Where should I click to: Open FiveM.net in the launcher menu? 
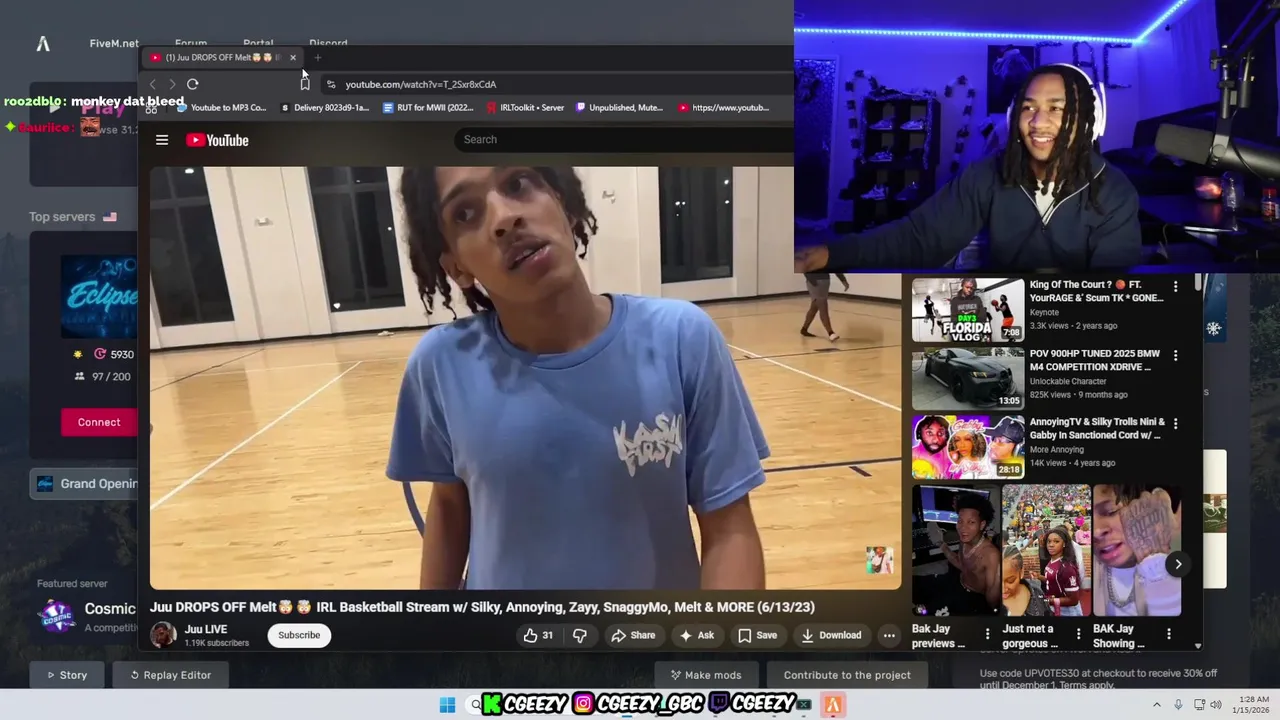(114, 44)
